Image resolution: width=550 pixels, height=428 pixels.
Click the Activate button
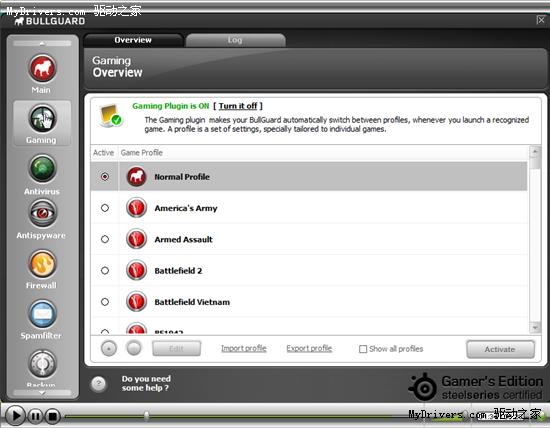pos(501,349)
